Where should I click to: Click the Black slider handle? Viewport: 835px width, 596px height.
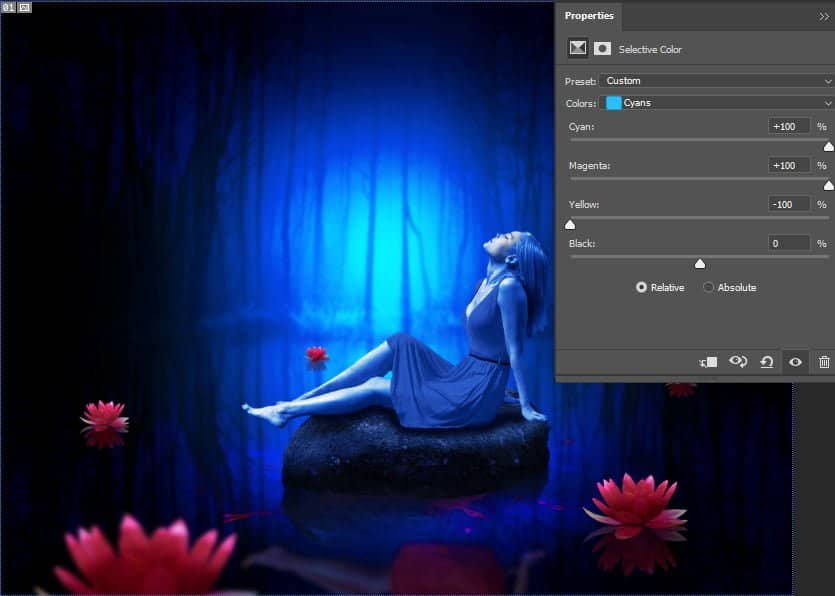click(x=700, y=264)
